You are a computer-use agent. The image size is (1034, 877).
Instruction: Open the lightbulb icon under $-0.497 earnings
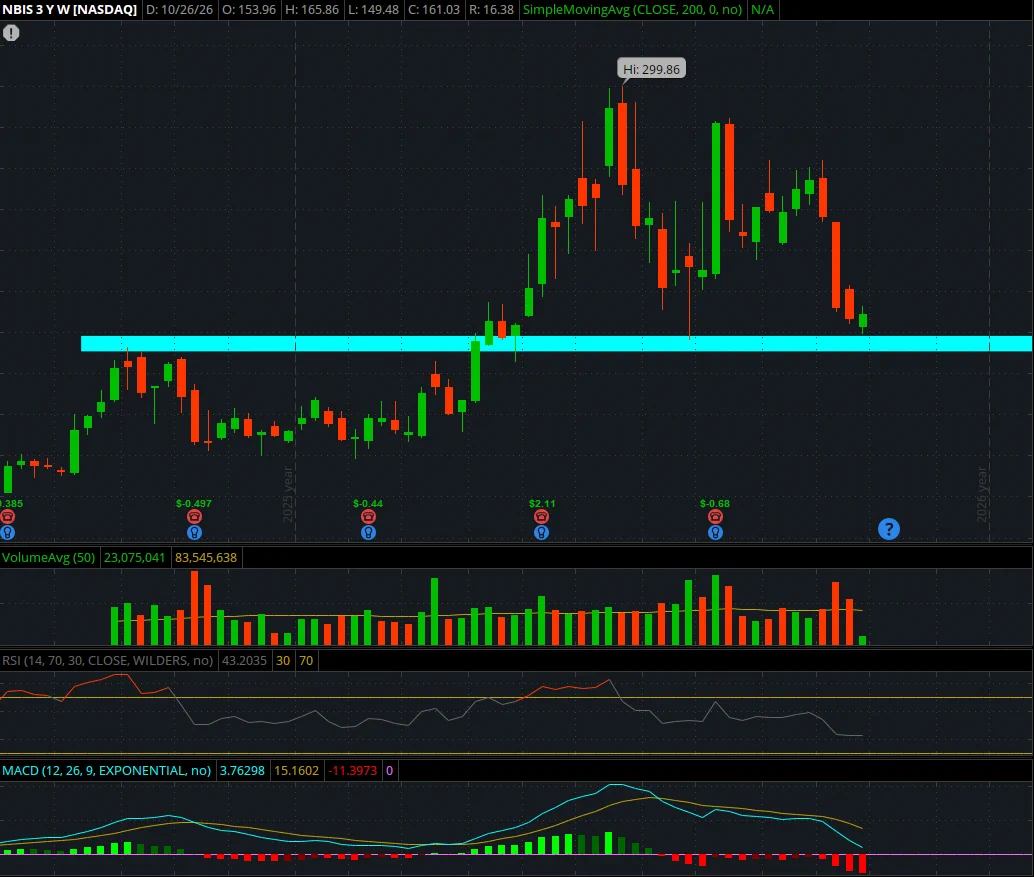coord(194,532)
